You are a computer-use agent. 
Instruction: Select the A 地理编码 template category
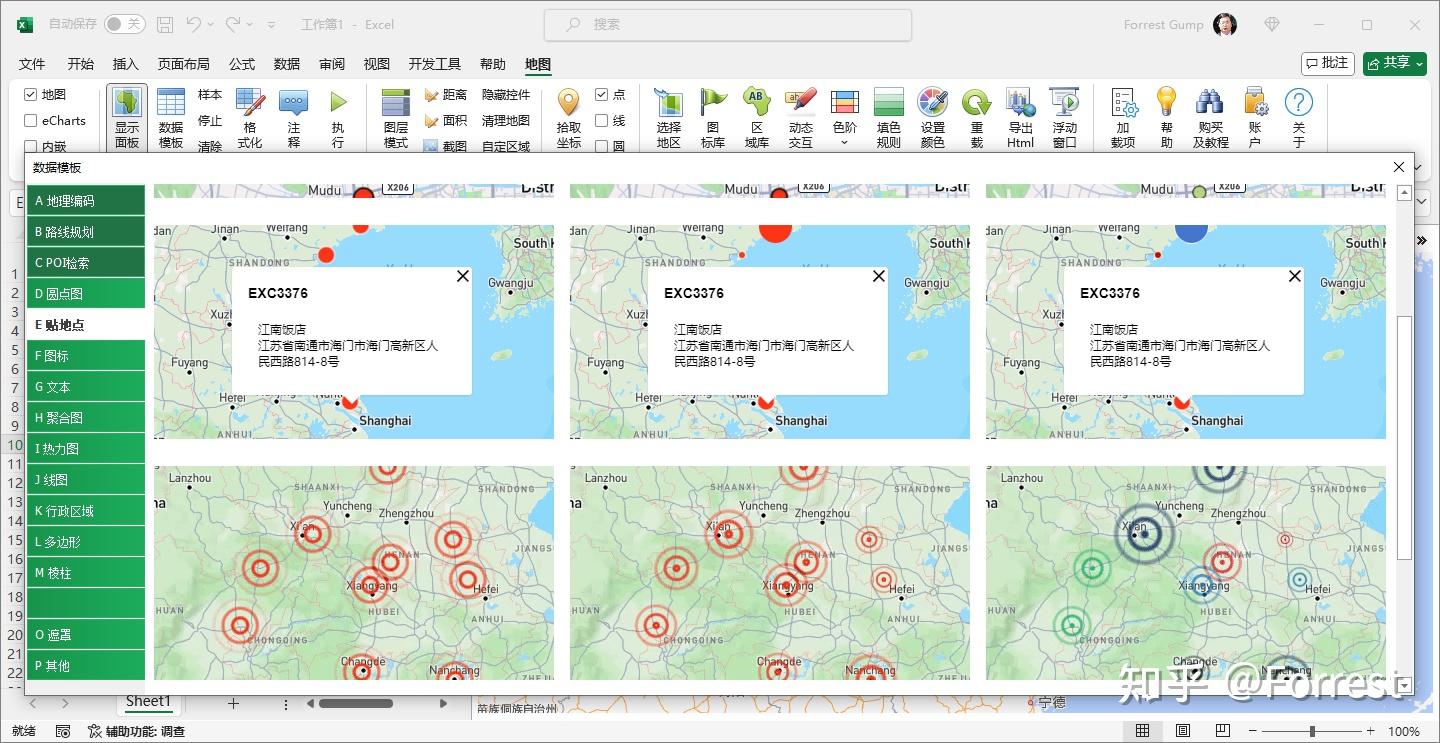click(x=86, y=200)
